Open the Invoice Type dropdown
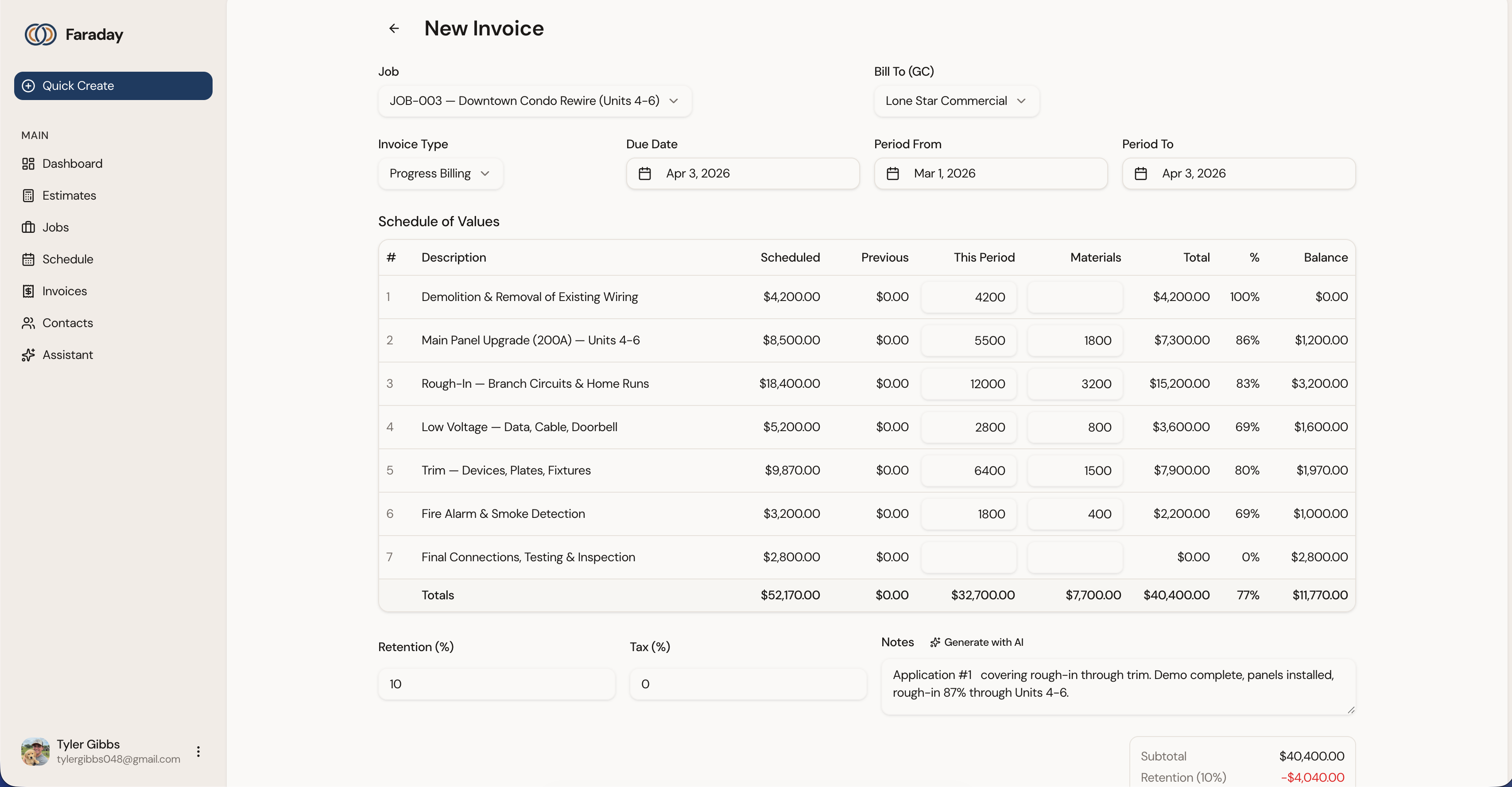Viewport: 1512px width, 787px height. [x=440, y=174]
